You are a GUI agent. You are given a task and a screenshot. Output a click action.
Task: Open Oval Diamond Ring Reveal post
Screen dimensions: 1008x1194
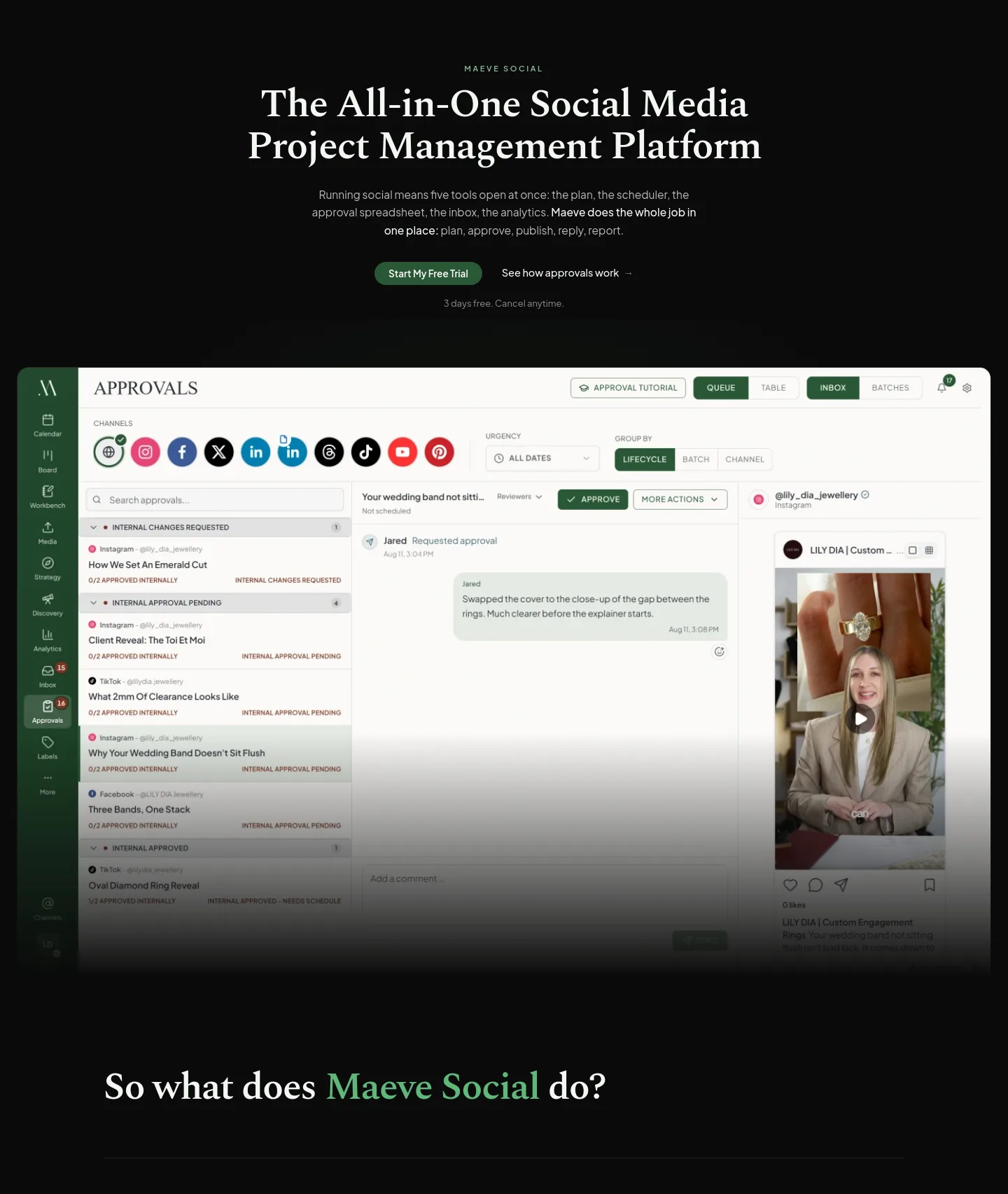pos(215,885)
